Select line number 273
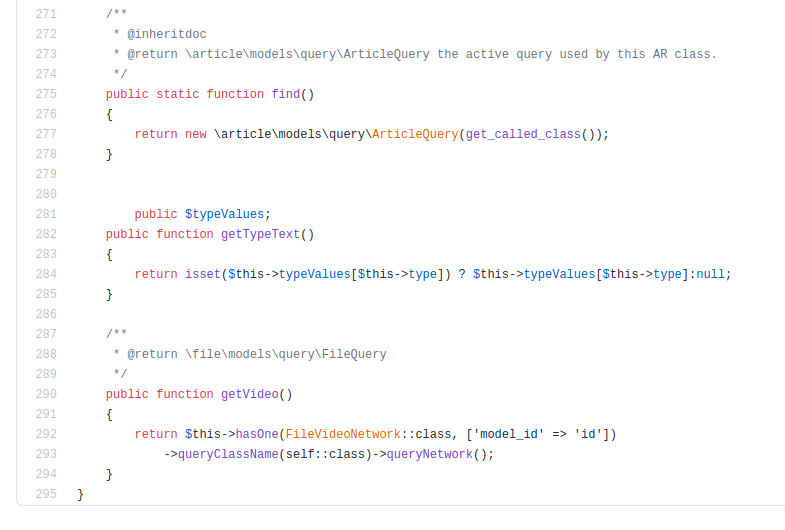 pos(46,54)
